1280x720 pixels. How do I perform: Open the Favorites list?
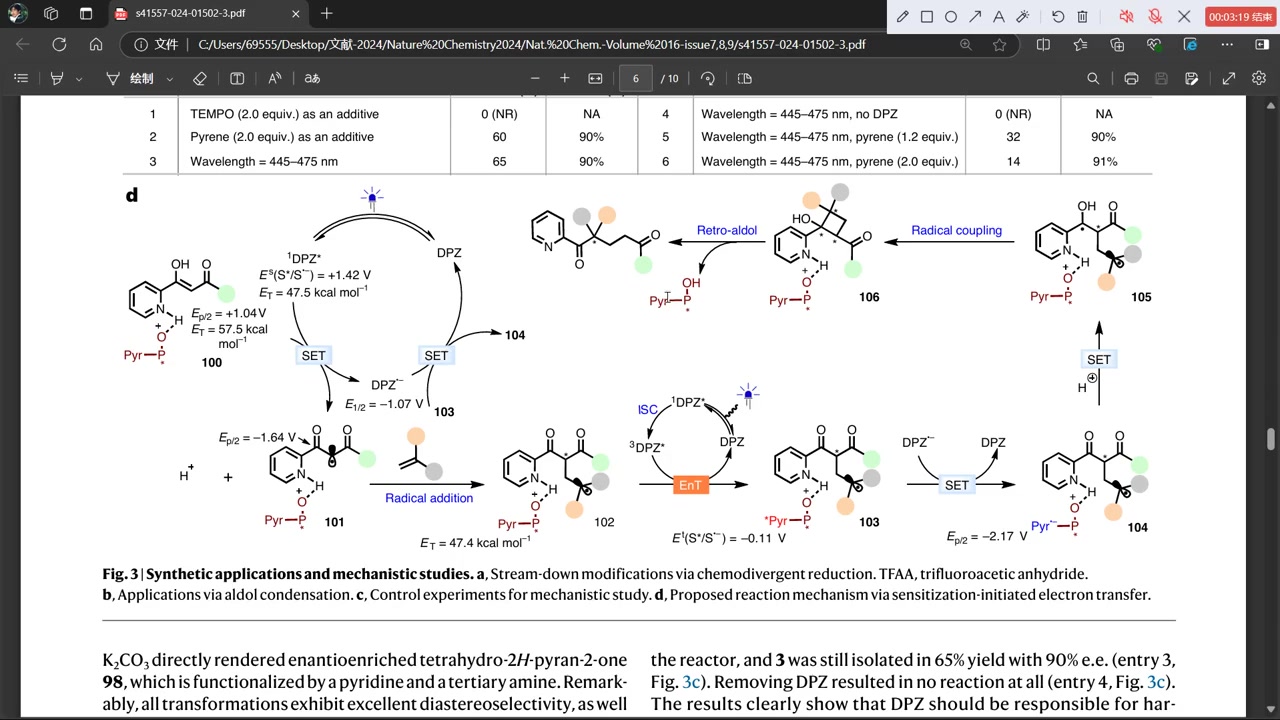click(1080, 44)
